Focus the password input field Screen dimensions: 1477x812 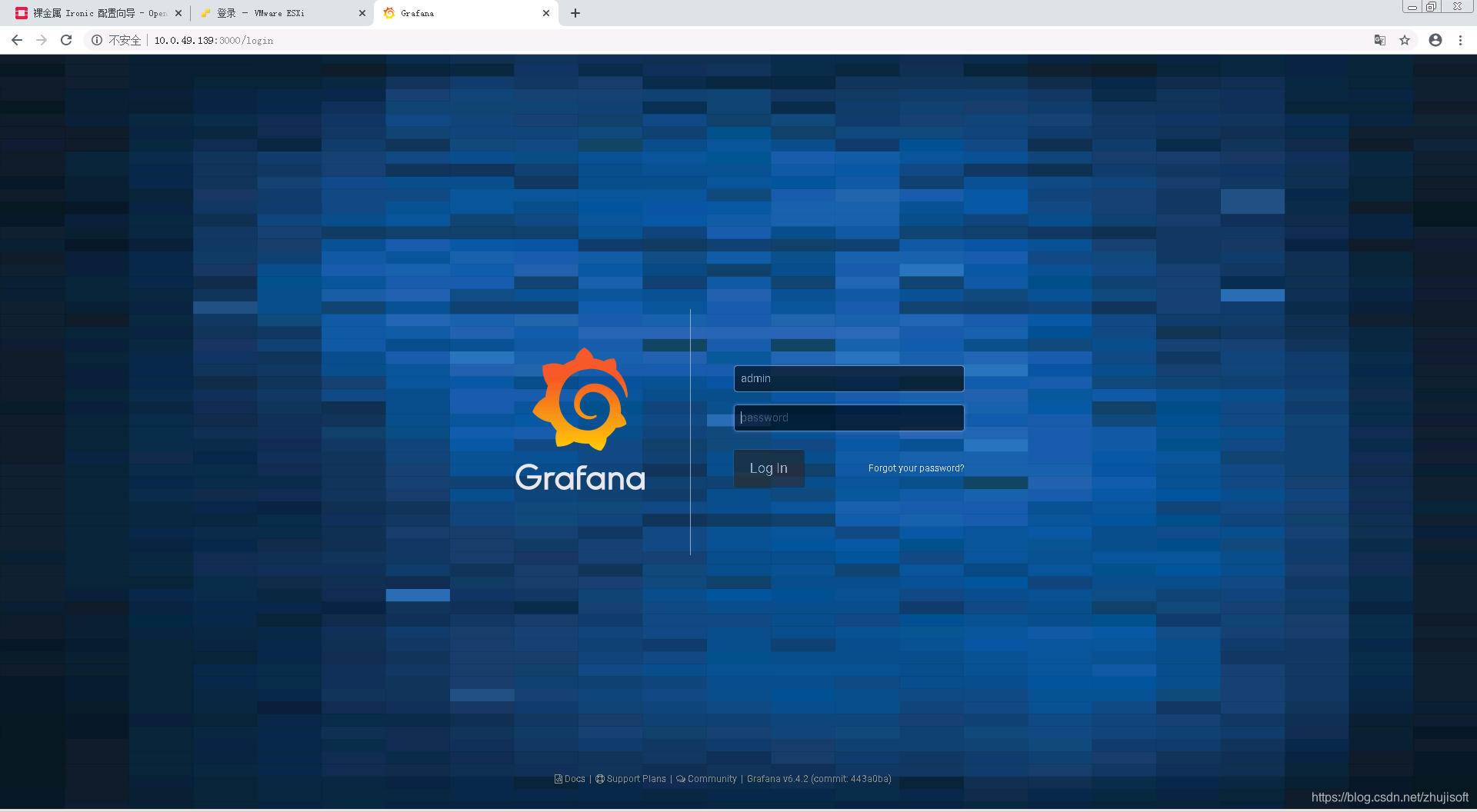(849, 418)
